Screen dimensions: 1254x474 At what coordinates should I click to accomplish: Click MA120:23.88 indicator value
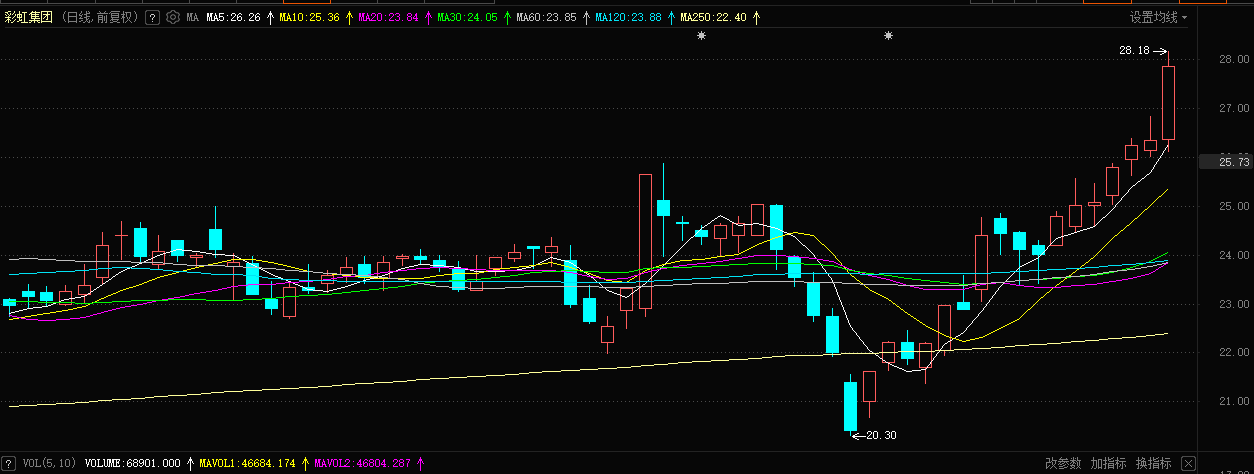628,17
